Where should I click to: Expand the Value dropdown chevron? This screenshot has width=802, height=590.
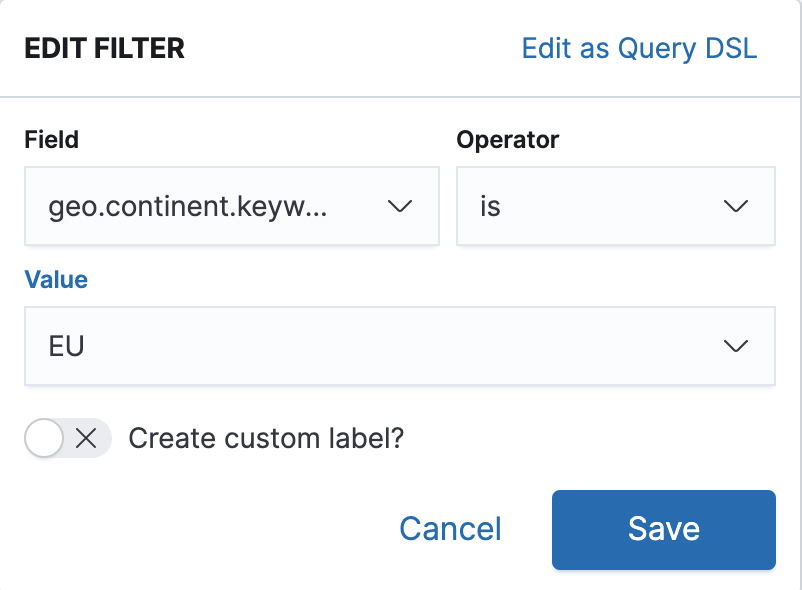pyautogui.click(x=736, y=346)
